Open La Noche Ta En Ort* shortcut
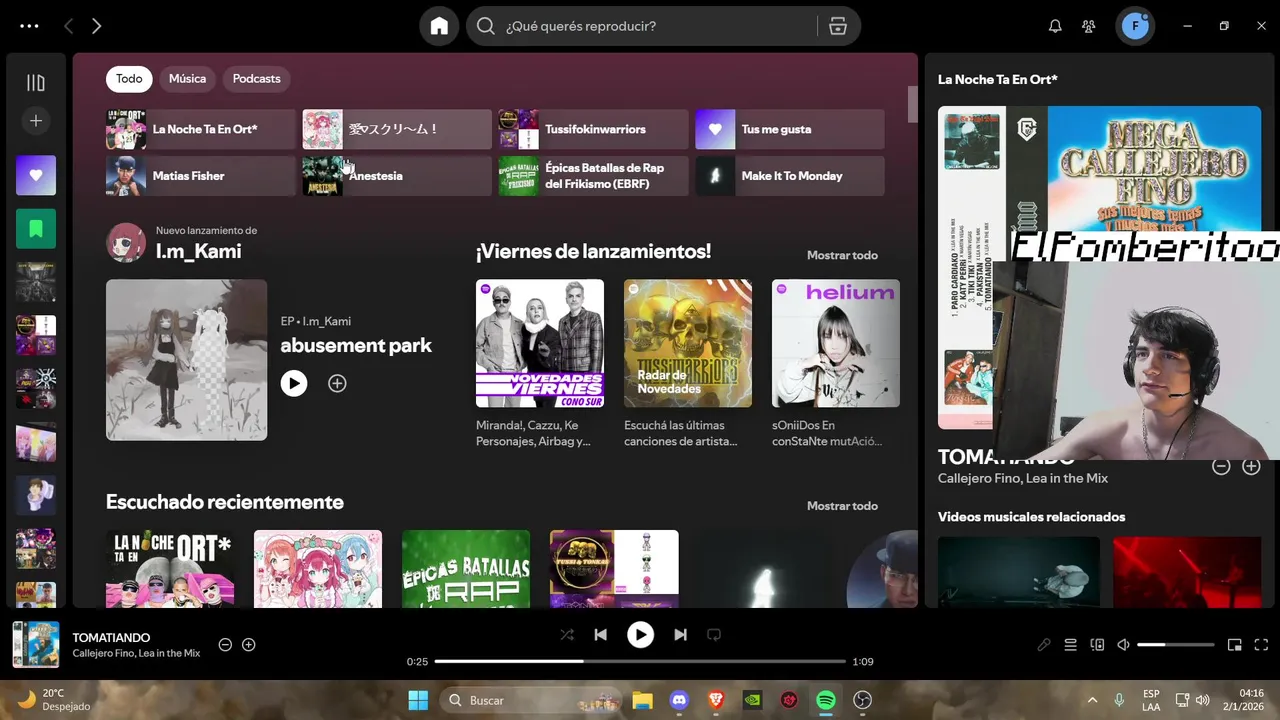This screenshot has width=1280, height=720. pos(201,129)
